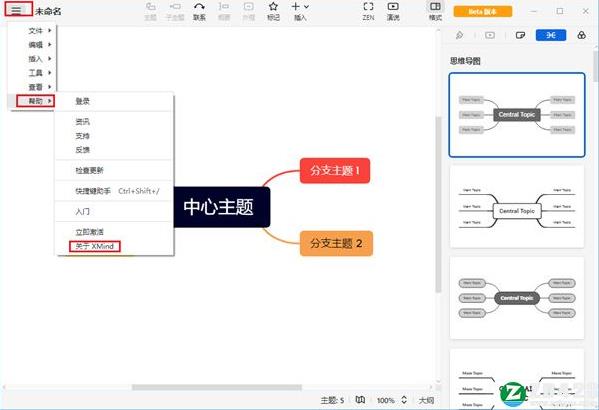This screenshot has width=599, height=410.
Task: Pick the rounded pill-shaped skeleton thumbnail
Action: 517,298
